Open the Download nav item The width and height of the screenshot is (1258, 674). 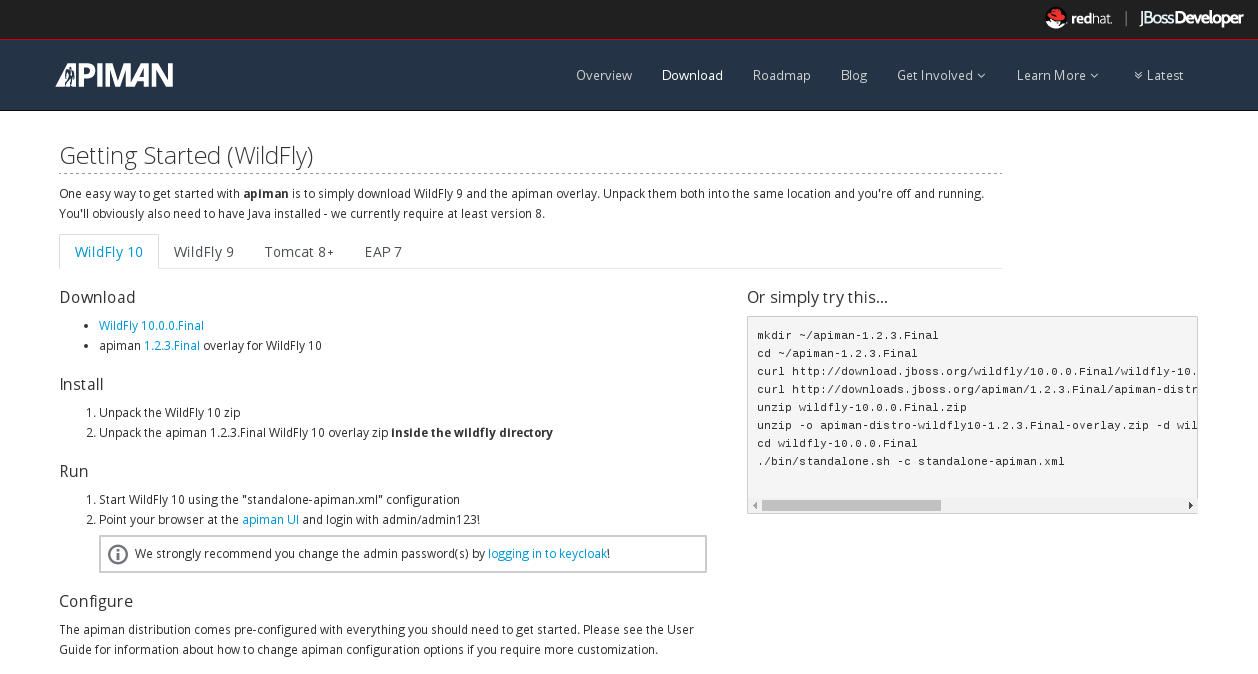(692, 75)
